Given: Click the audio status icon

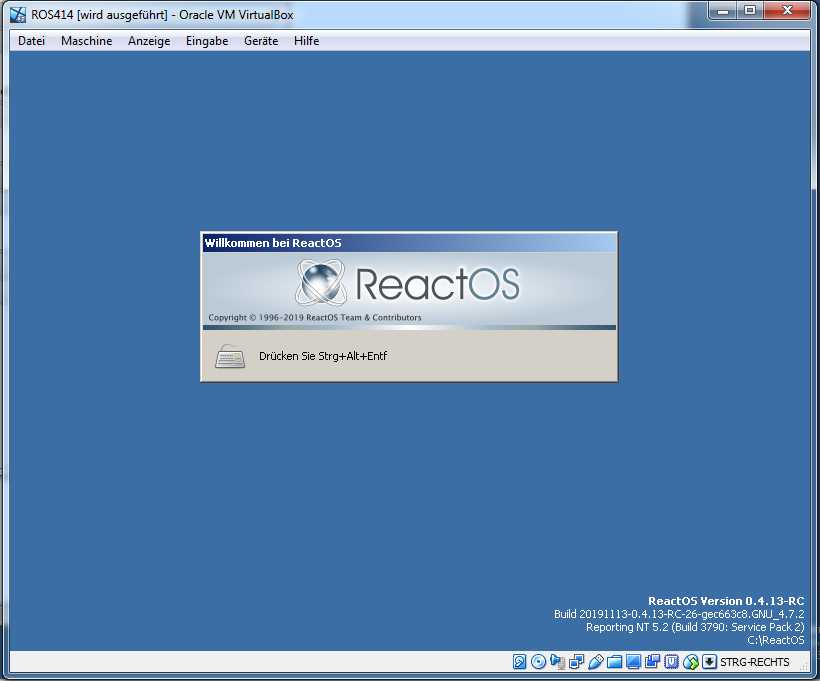Looking at the screenshot, I should point(557,662).
